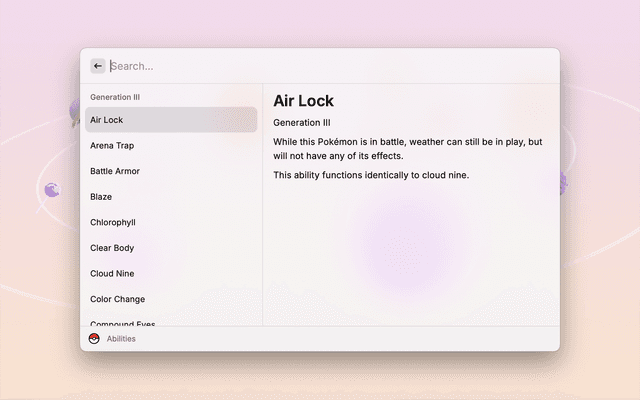Click Generation III text in detail pane

[x=302, y=123]
